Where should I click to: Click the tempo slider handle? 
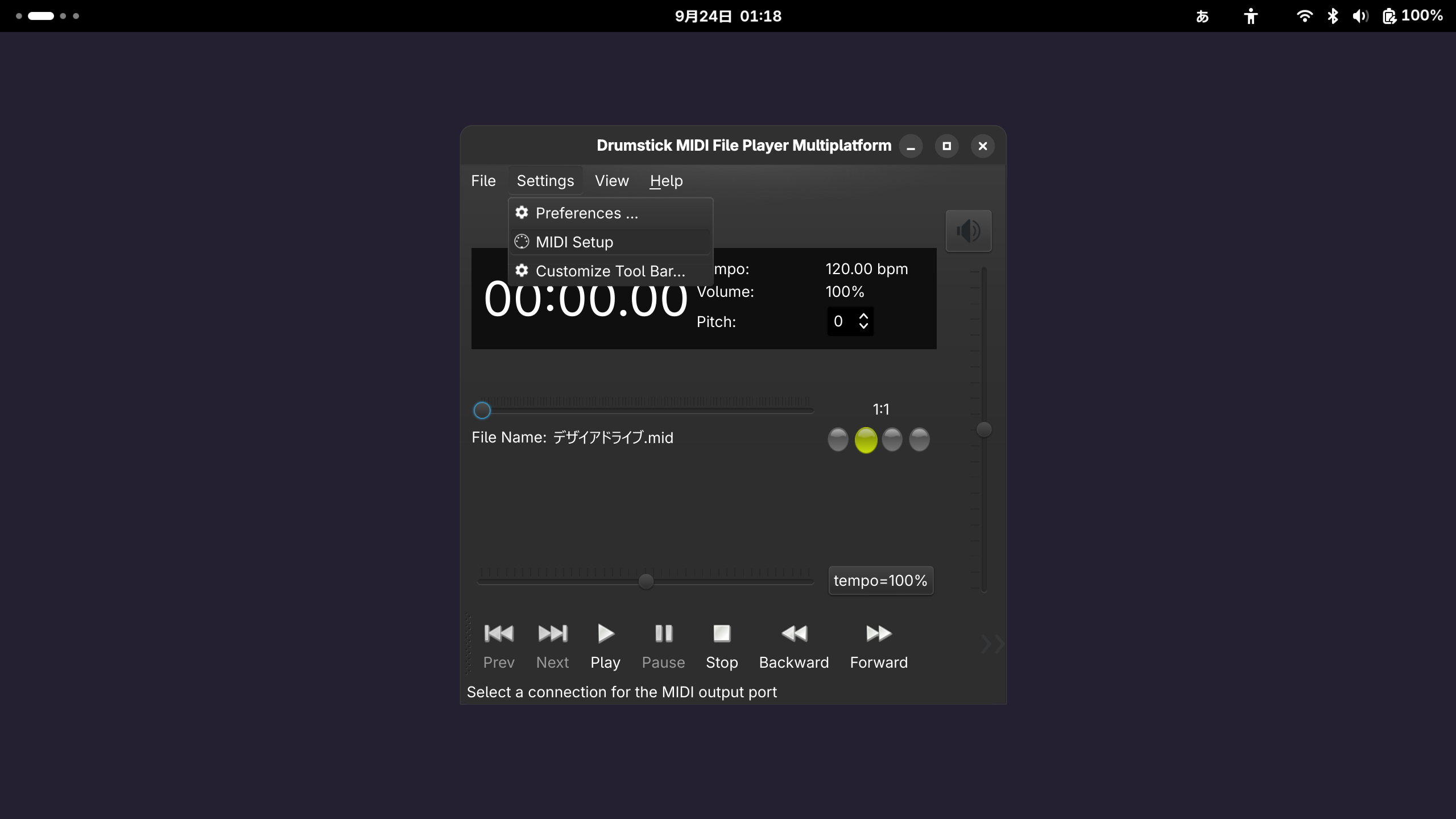(646, 581)
